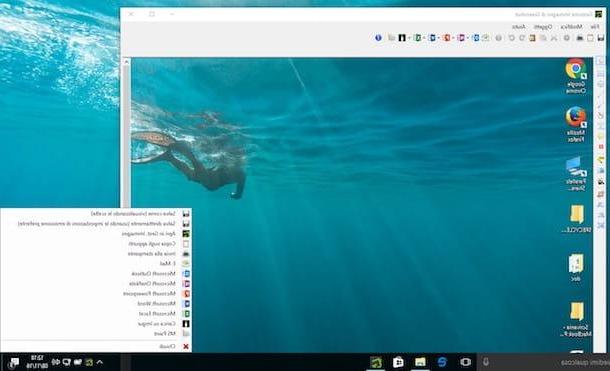
Task: Click the Paste toolbar icon
Action: point(532,38)
